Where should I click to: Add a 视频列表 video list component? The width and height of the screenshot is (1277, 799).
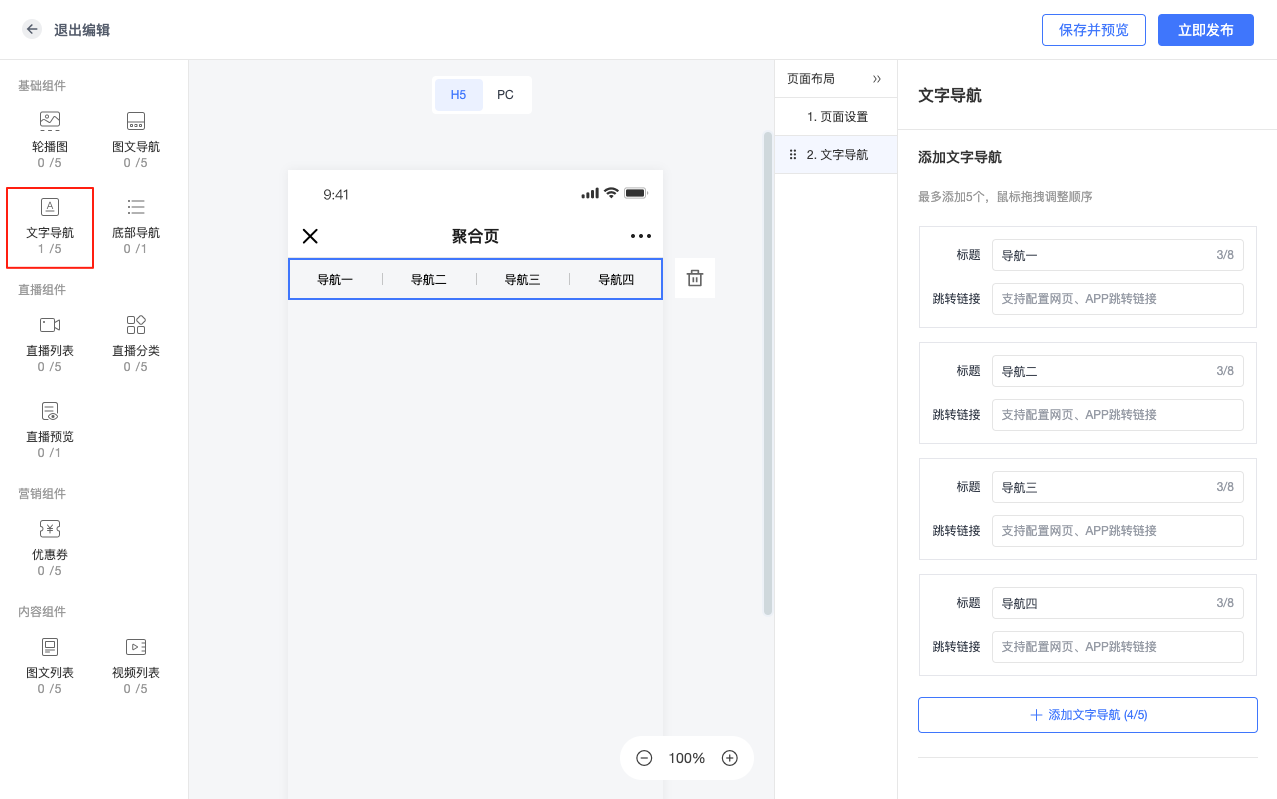click(136, 665)
